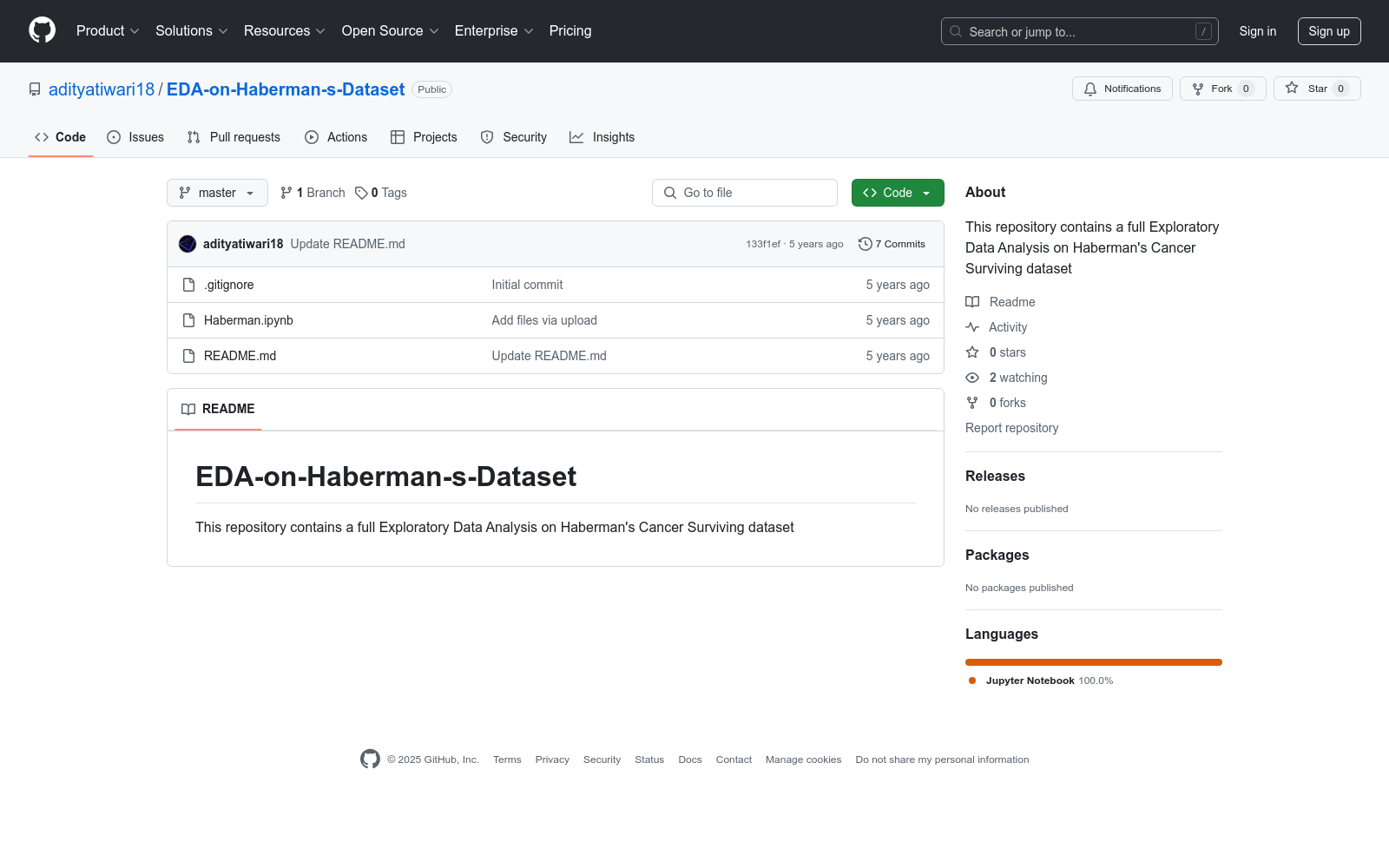Click the fork icon beside 0 forks

[972, 403]
